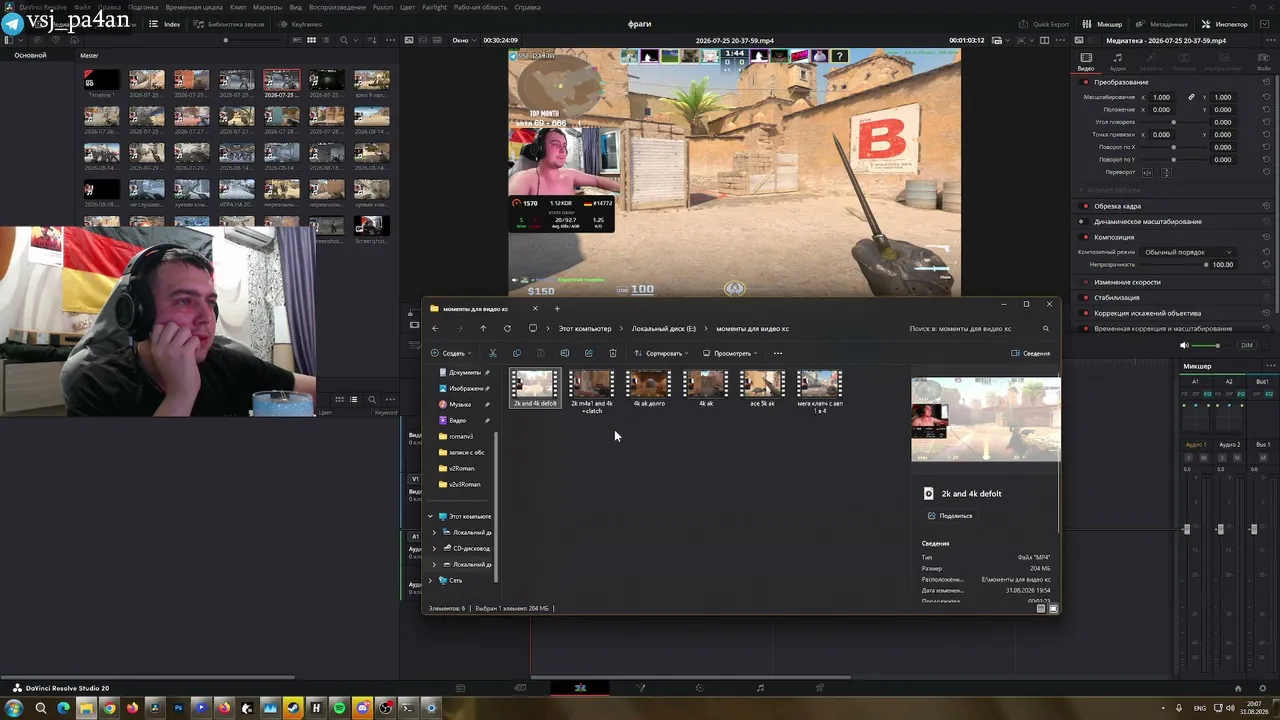Open the записи с обс folder in sidebar

pyautogui.click(x=461, y=452)
